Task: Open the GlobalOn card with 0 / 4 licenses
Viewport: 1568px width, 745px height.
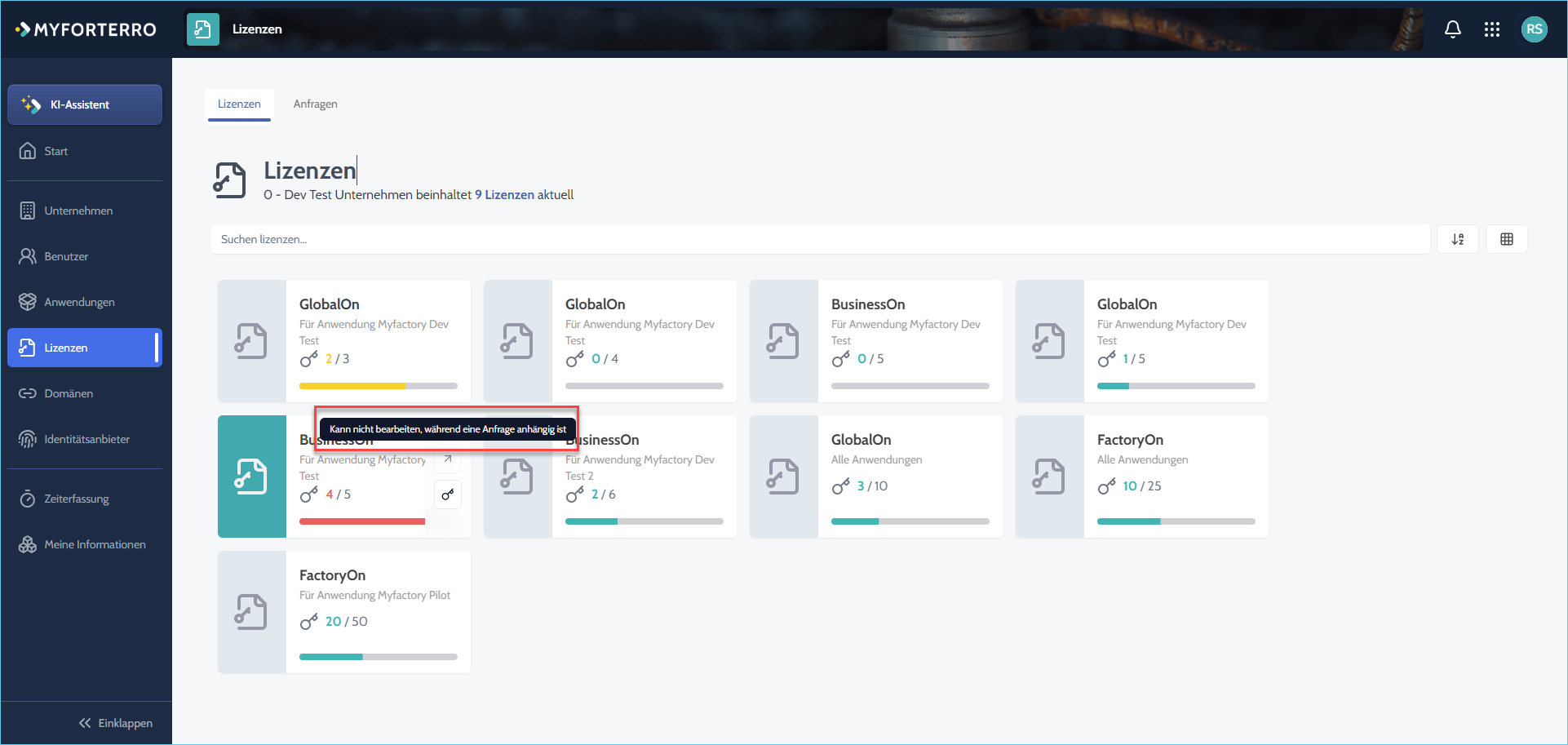Action: tap(610, 341)
